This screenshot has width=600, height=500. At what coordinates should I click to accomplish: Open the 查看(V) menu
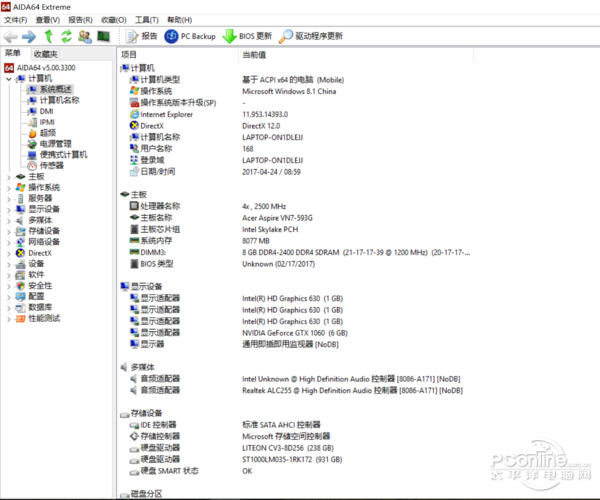[48, 20]
